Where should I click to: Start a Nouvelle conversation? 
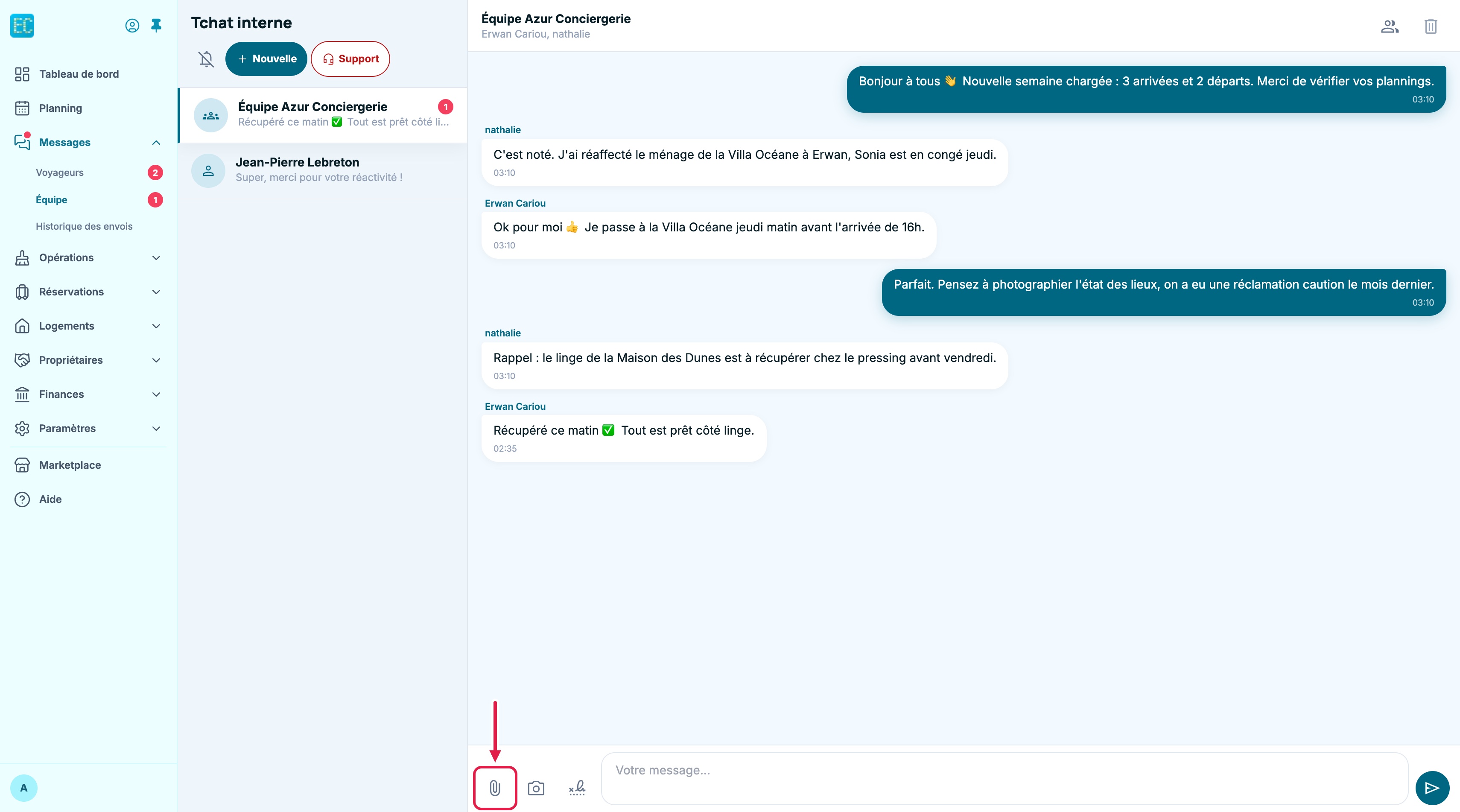point(266,59)
